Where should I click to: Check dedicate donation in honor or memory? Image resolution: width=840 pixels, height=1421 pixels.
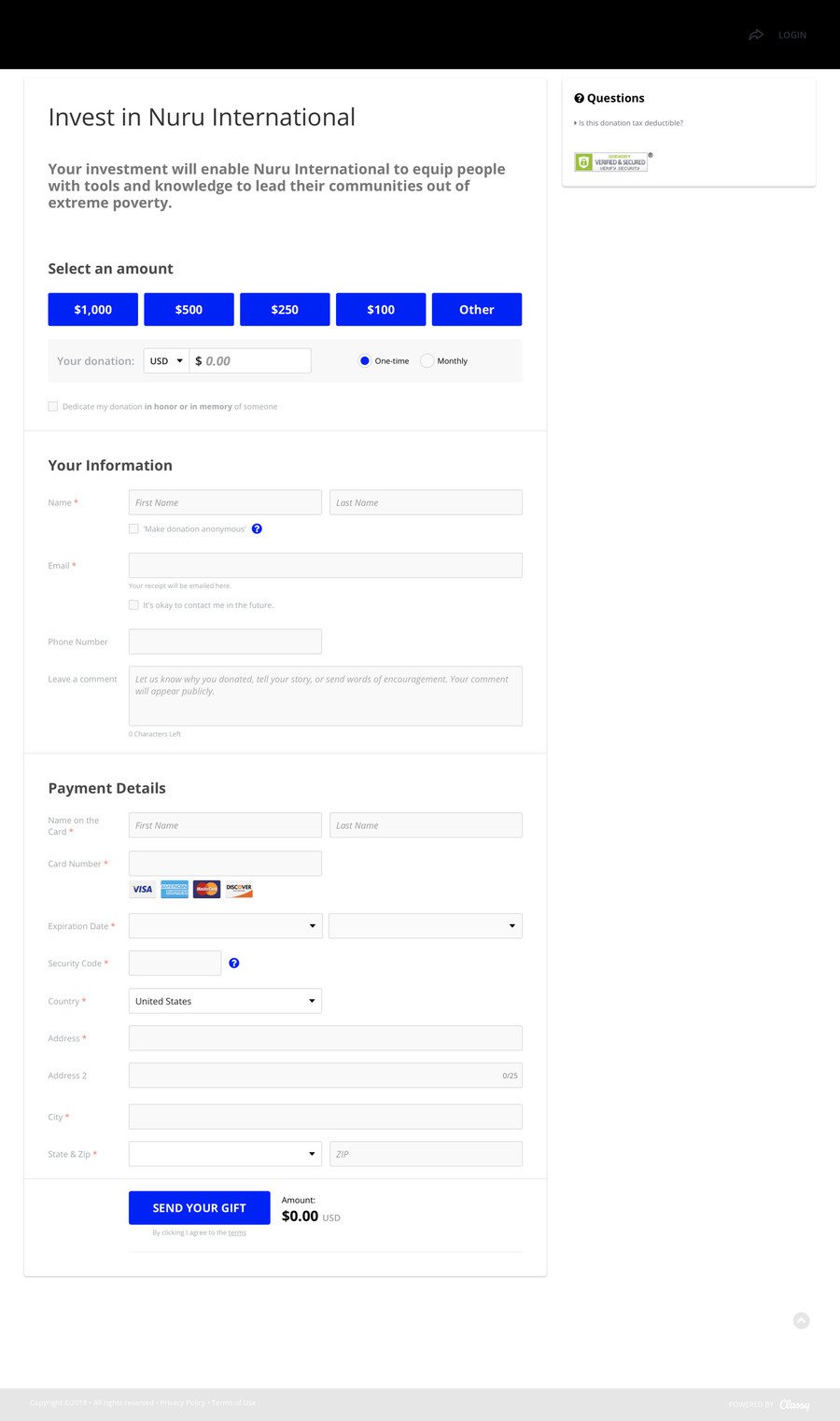click(53, 406)
